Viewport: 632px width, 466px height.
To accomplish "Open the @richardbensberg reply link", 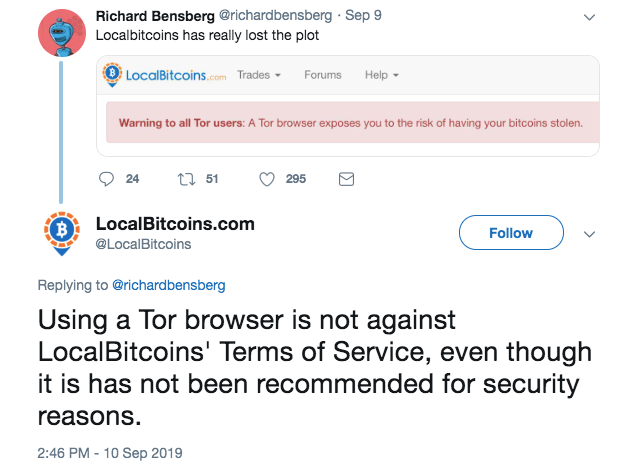I will (x=168, y=285).
